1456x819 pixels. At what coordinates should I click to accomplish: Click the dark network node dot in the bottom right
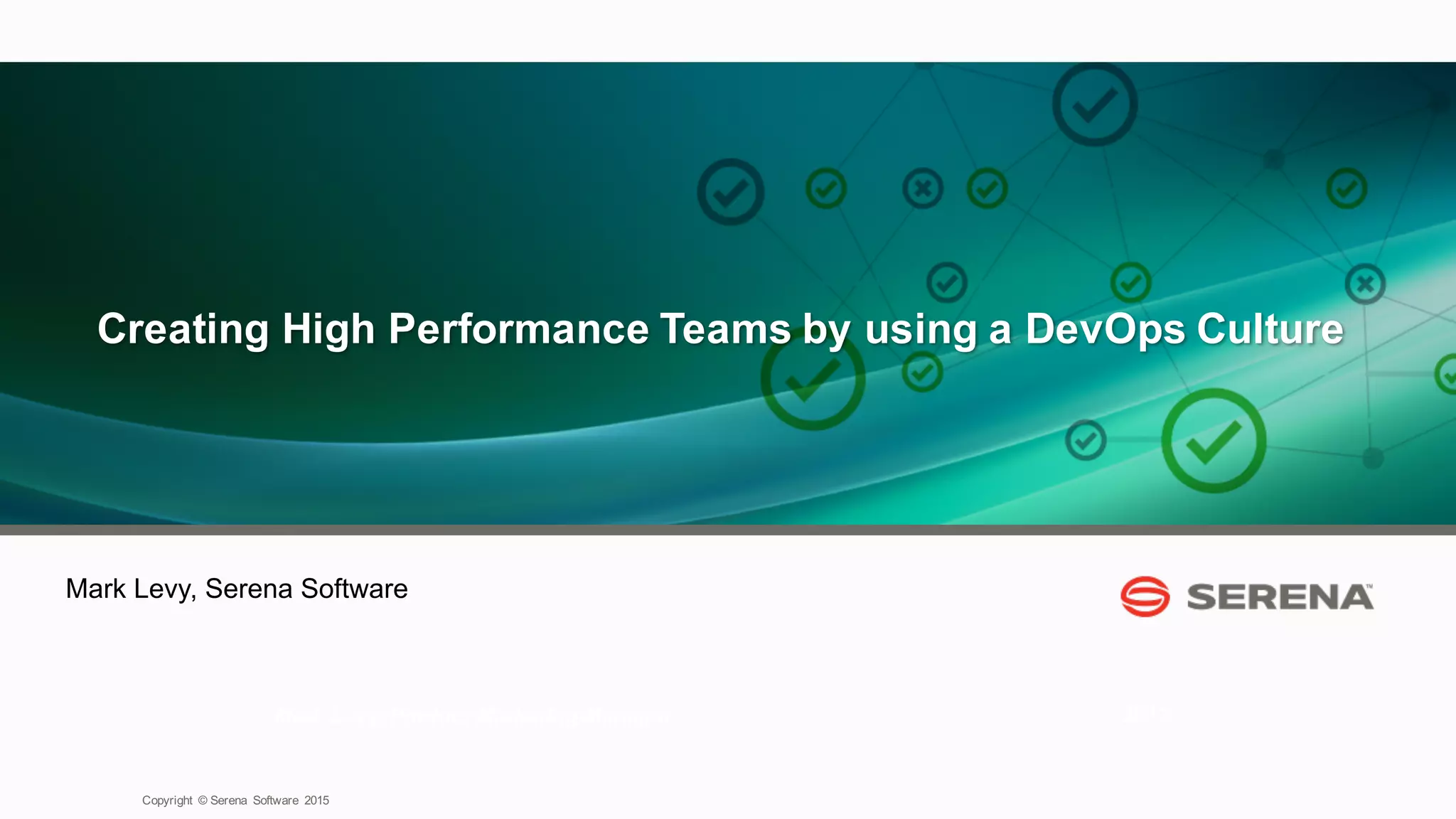click(1373, 458)
